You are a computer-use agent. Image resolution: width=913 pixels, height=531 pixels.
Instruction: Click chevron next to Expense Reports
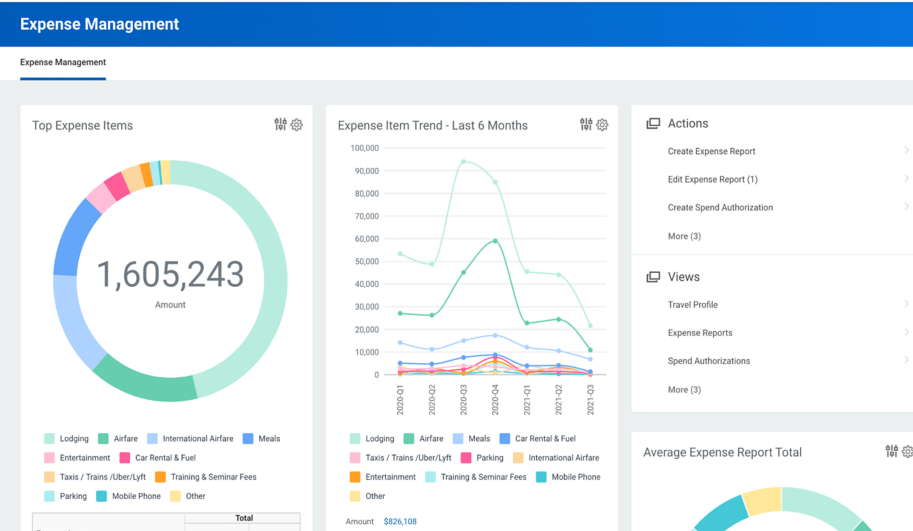pos(907,332)
